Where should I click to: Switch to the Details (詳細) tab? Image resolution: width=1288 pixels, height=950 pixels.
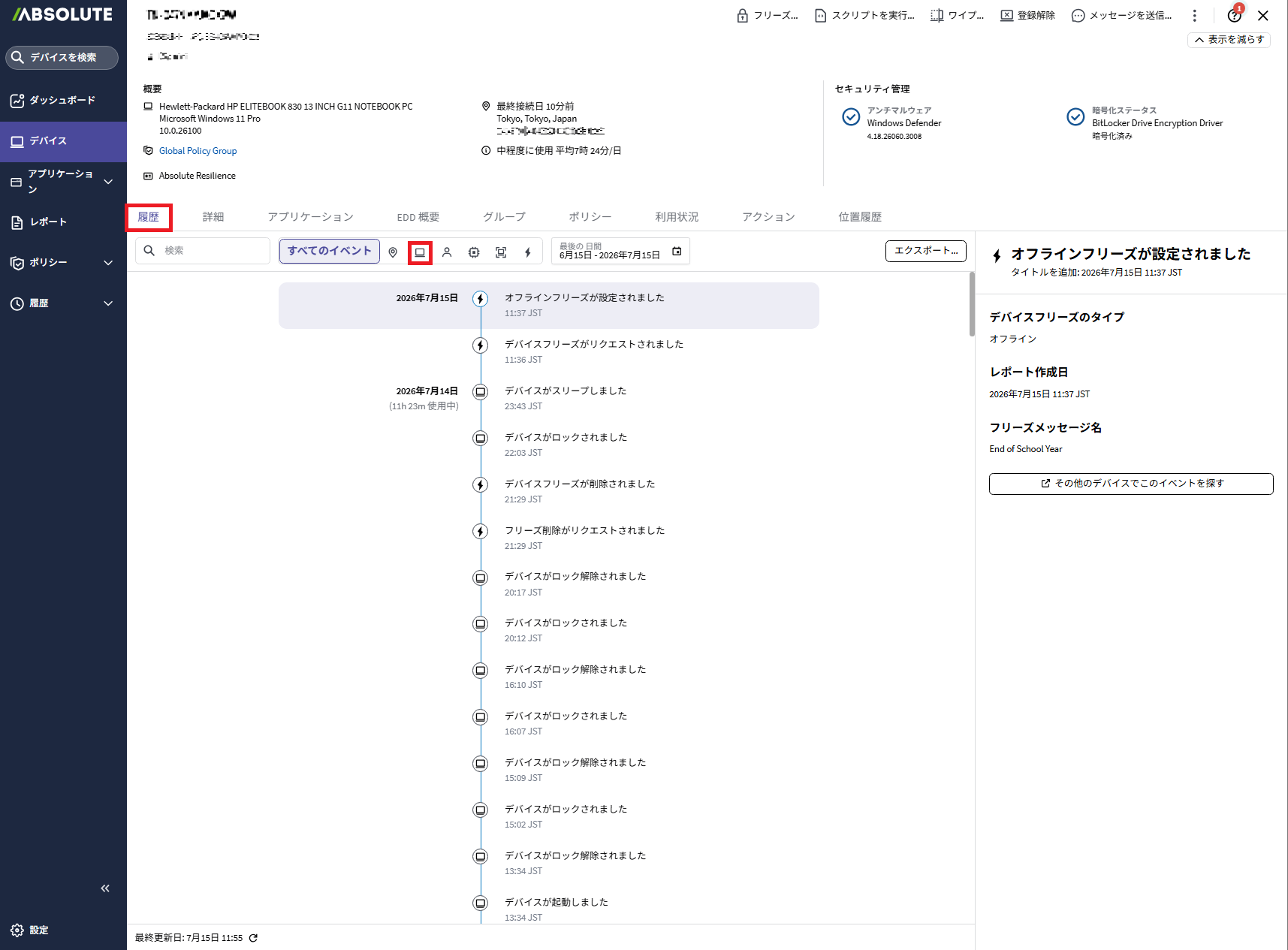point(213,217)
